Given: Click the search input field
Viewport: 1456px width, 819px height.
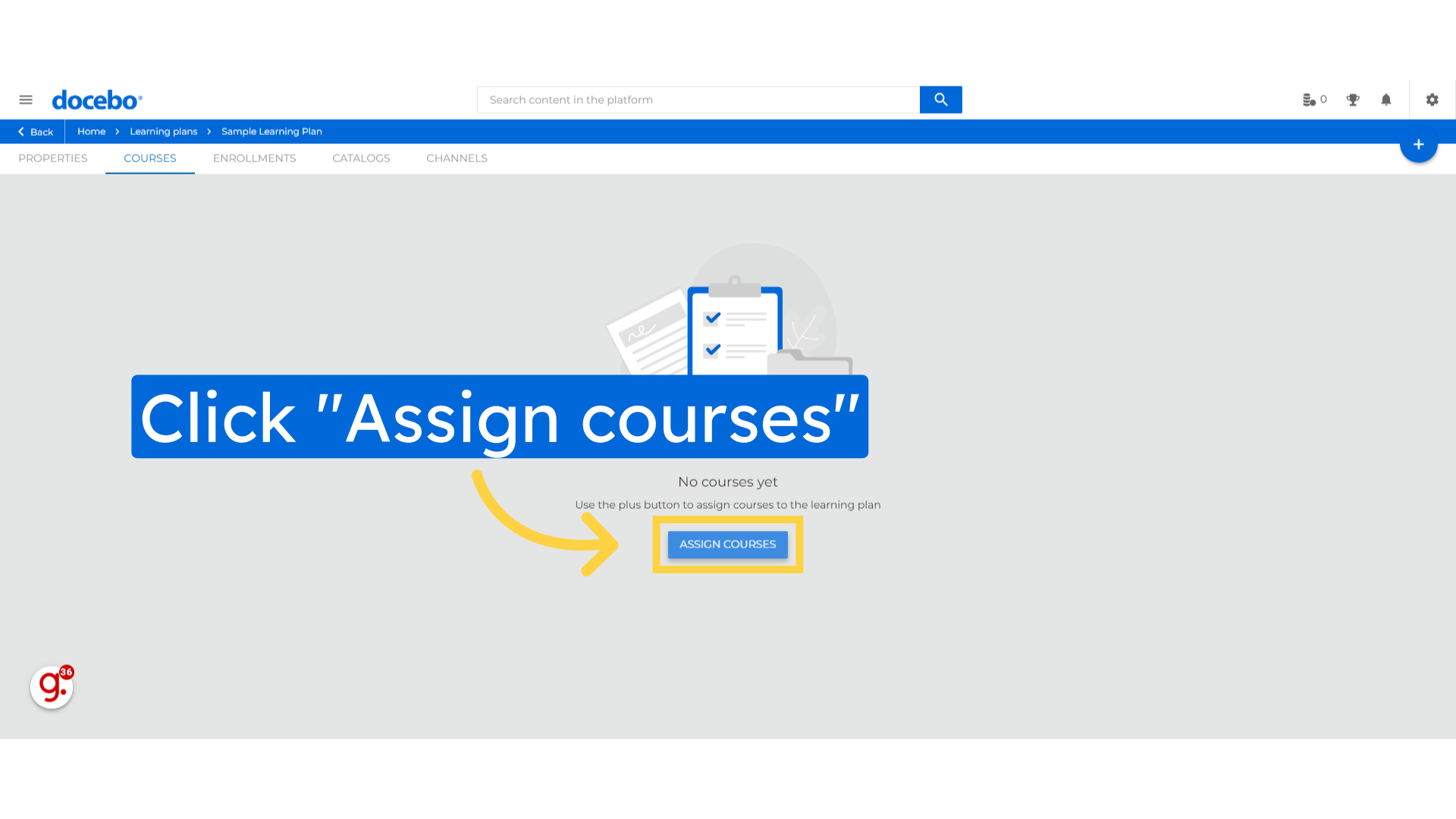Looking at the screenshot, I should pyautogui.click(x=699, y=99).
